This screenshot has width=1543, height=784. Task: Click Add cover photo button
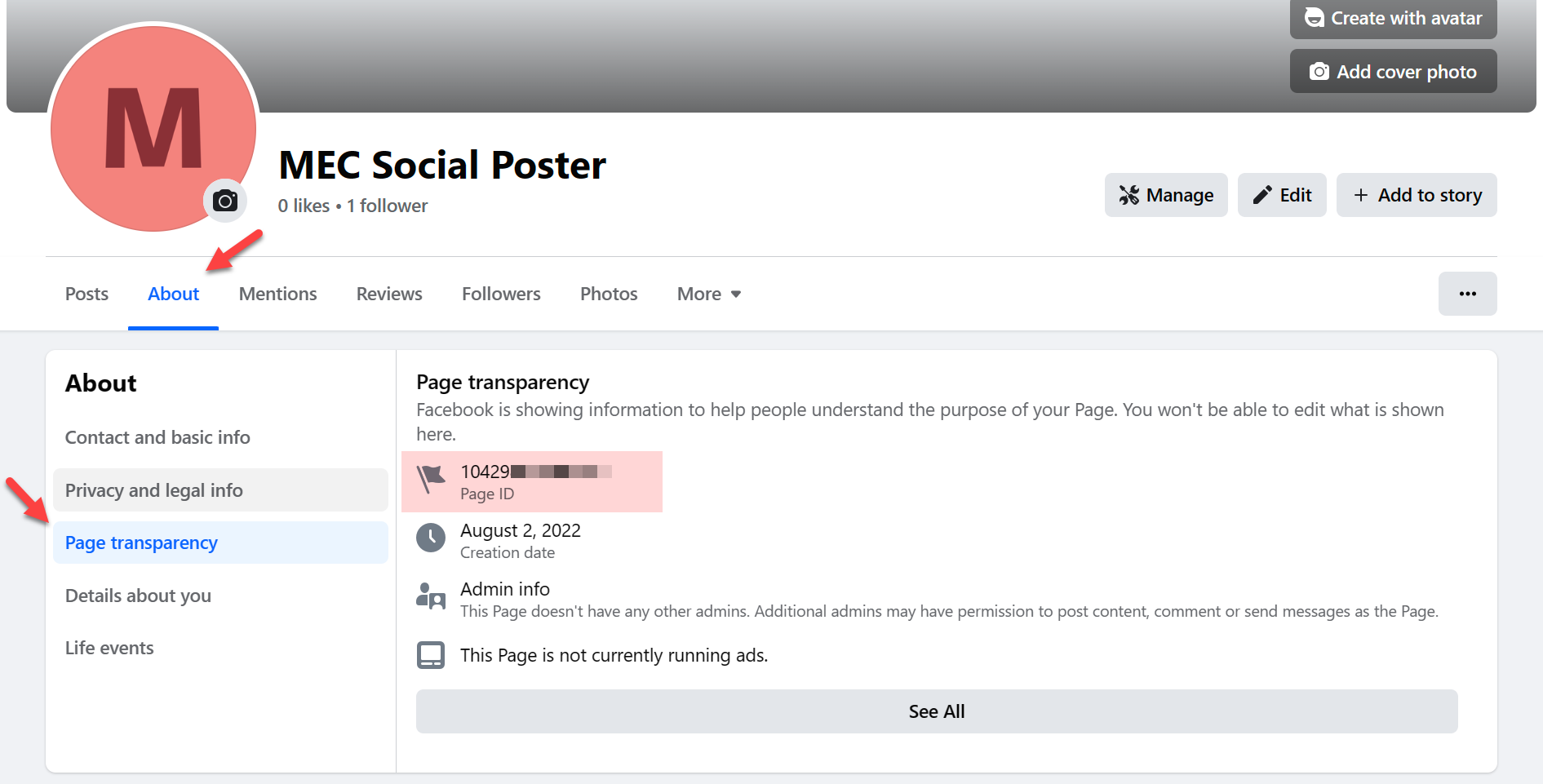pyautogui.click(x=1393, y=72)
